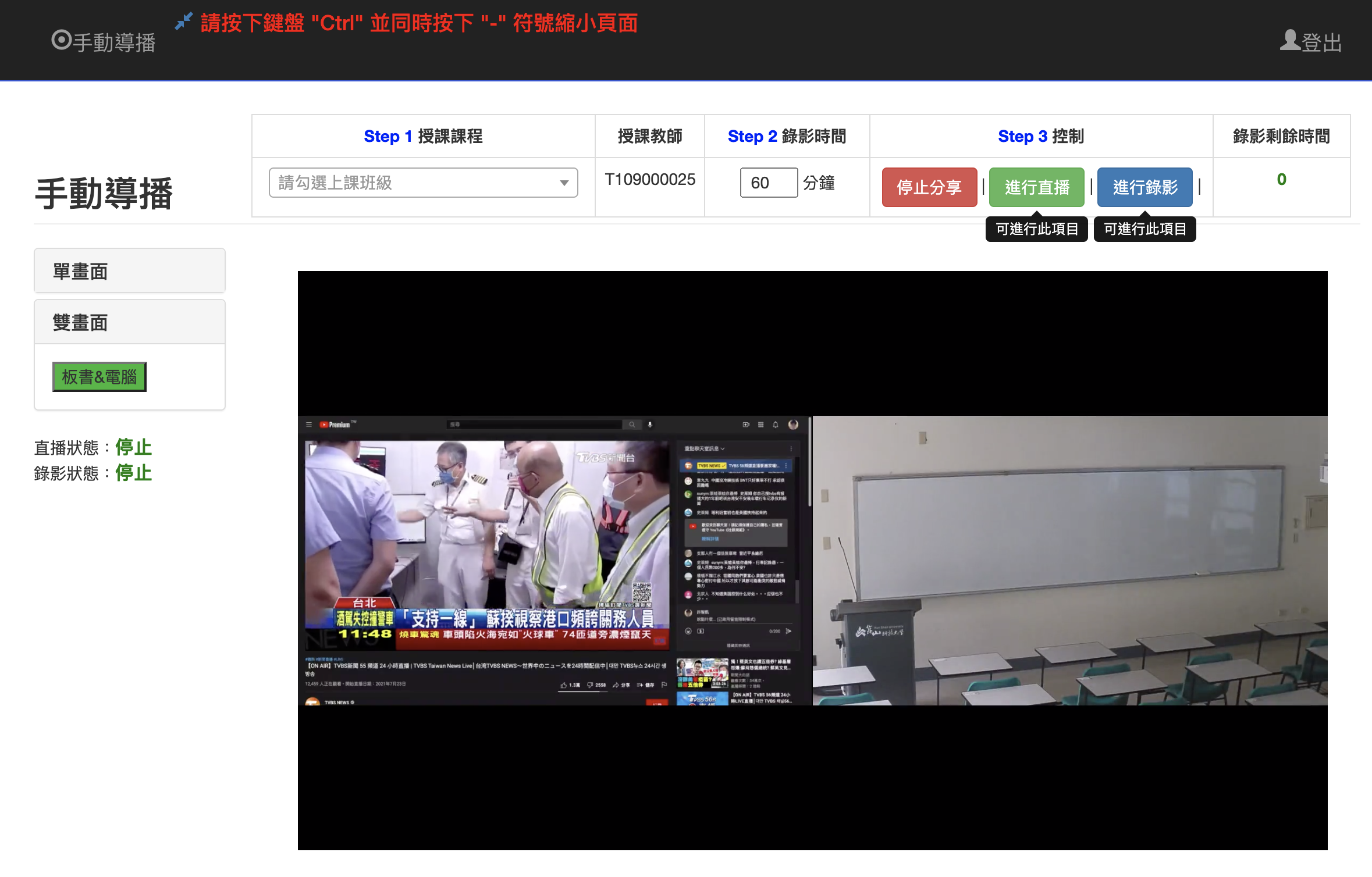Select the 單畫面 panel header

click(x=130, y=270)
